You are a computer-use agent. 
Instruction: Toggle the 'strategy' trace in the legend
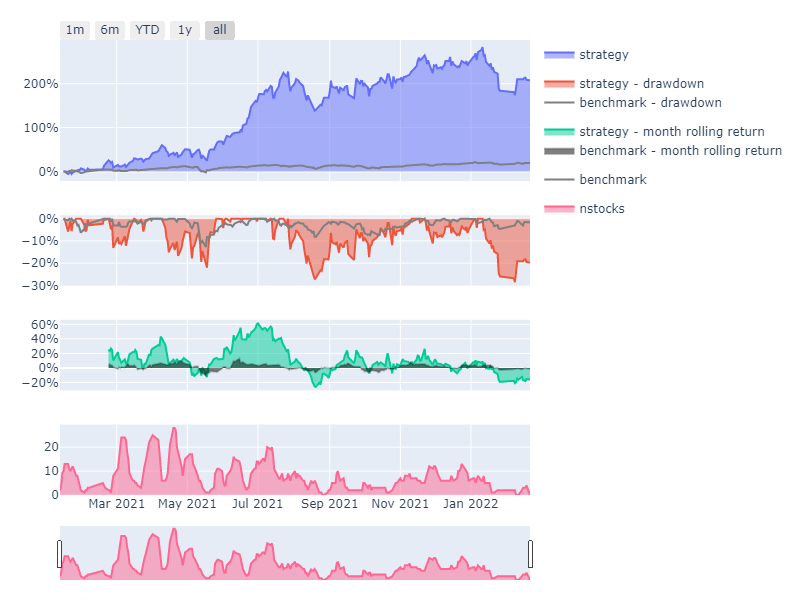586,55
